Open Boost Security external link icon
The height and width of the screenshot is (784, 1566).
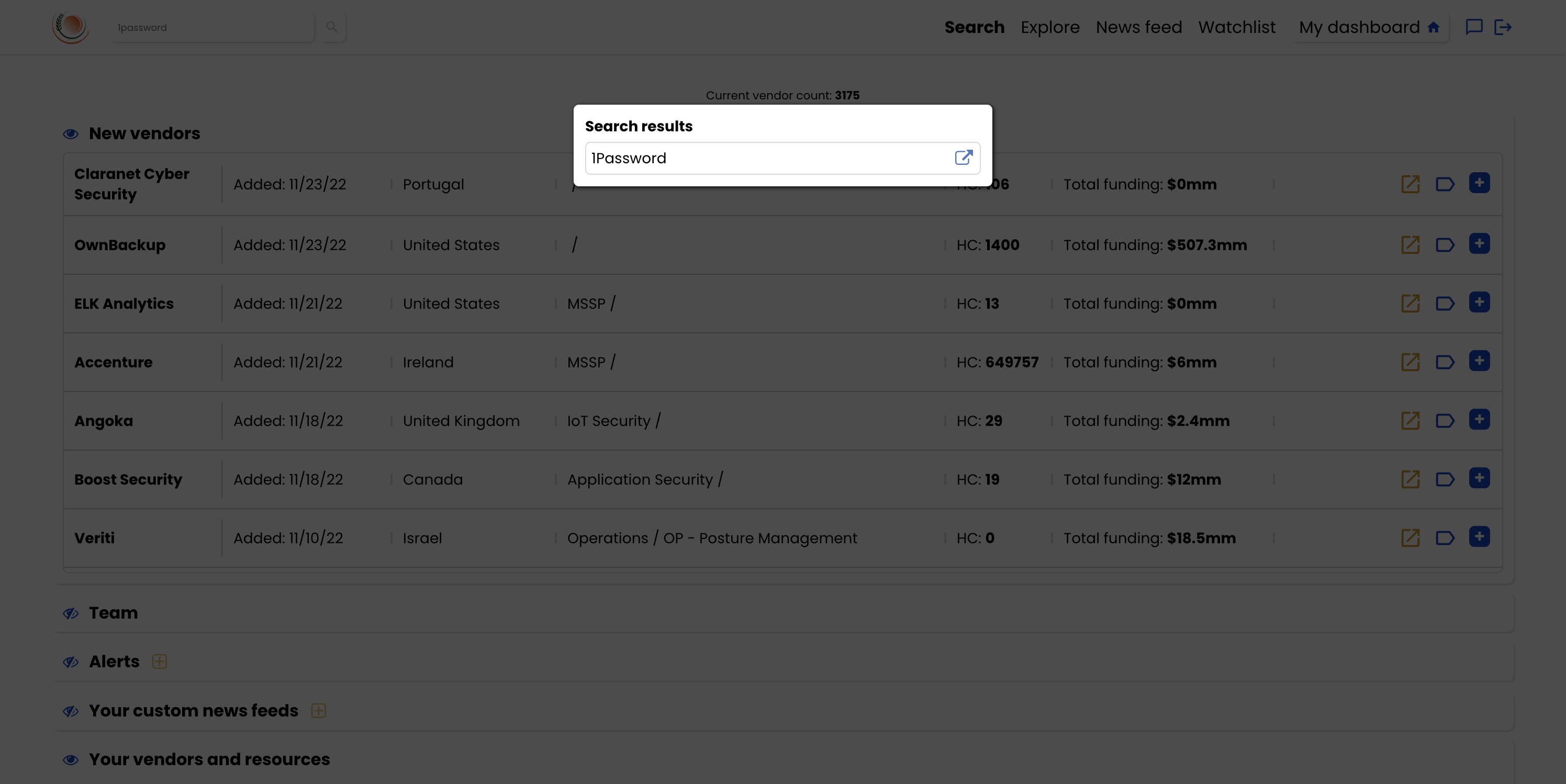tap(1410, 479)
